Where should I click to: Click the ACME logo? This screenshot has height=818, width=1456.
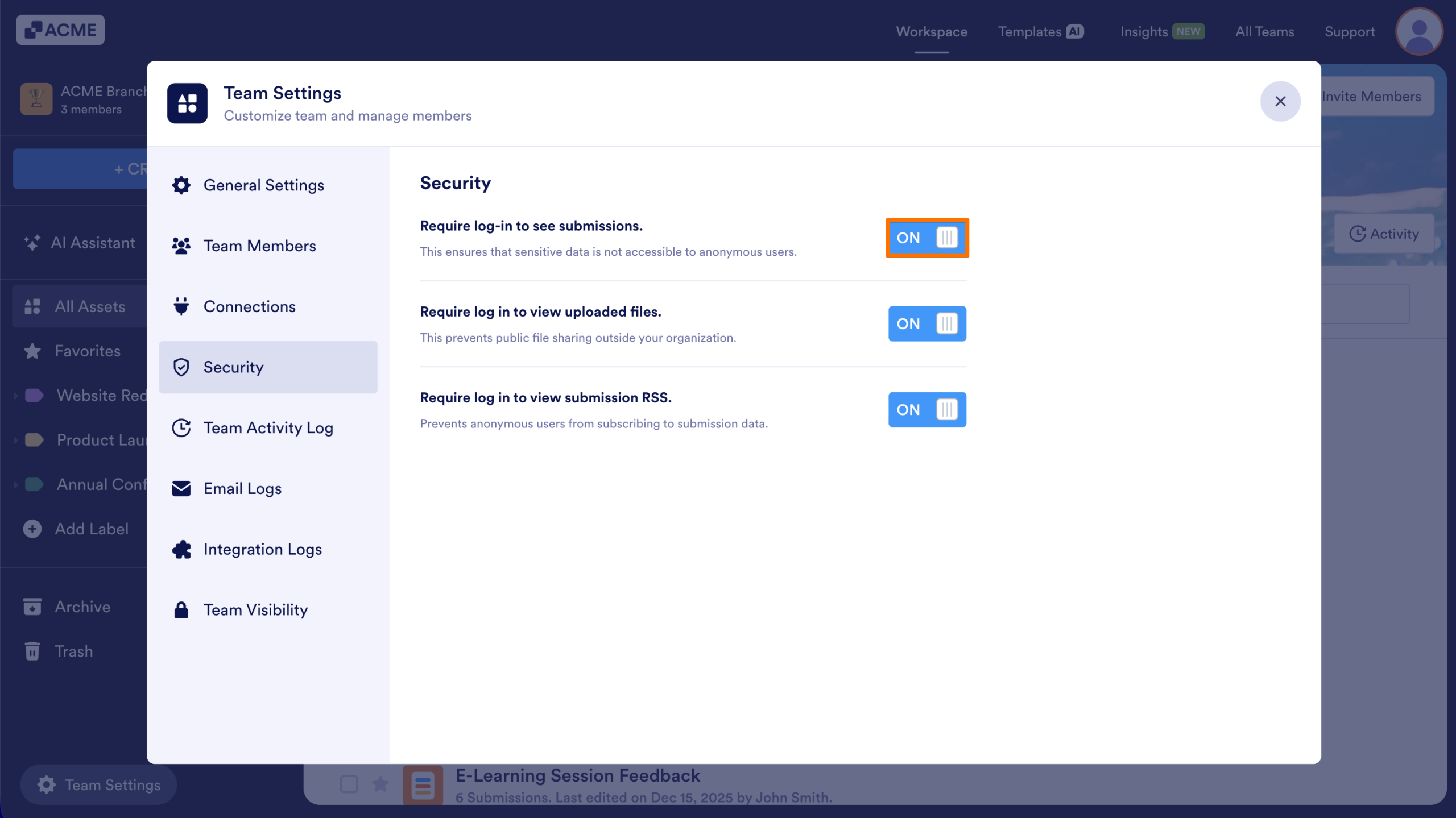click(60, 30)
